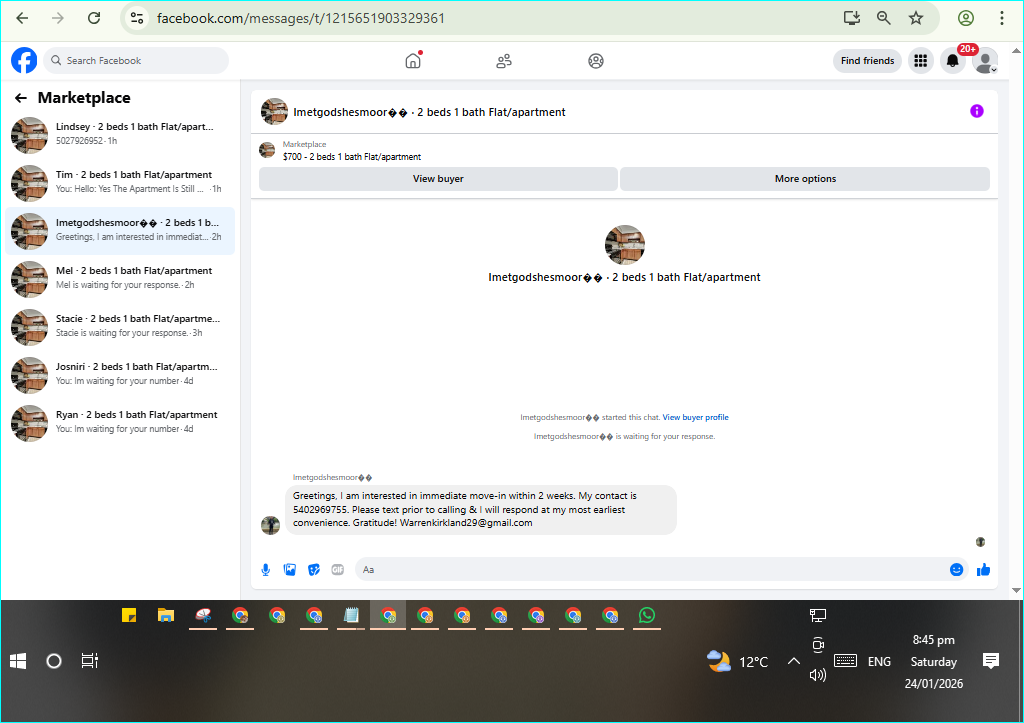Screen dimensions: 1024x723
Task: Open the emoji picker smiley icon
Action: tap(956, 570)
